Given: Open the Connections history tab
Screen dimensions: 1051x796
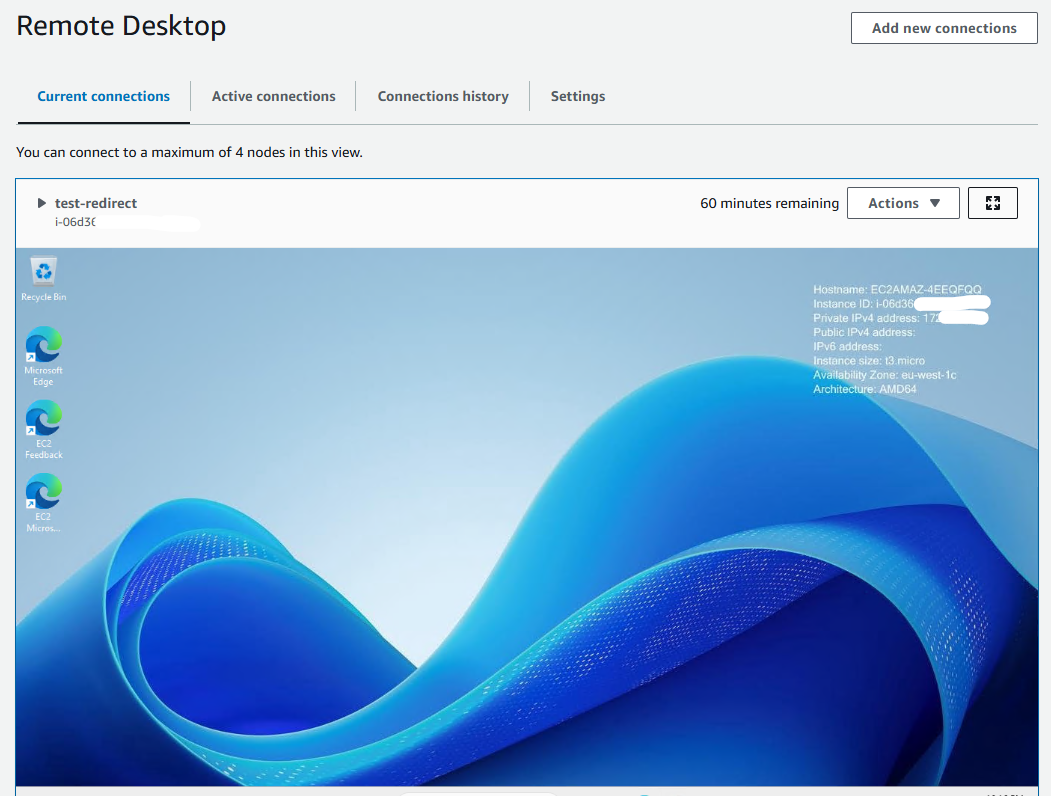Looking at the screenshot, I should [x=443, y=96].
